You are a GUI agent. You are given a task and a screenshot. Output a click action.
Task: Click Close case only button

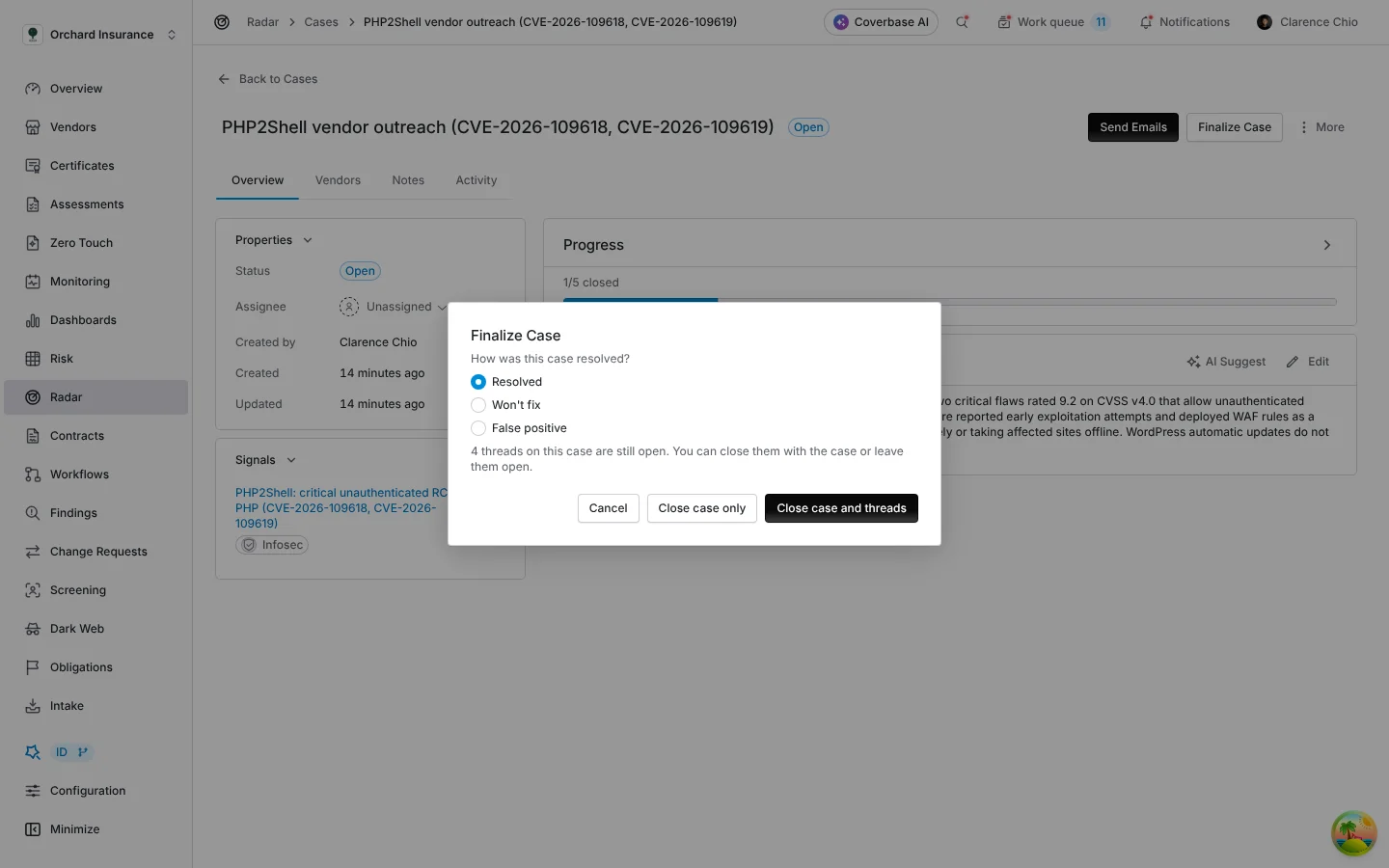[702, 508]
